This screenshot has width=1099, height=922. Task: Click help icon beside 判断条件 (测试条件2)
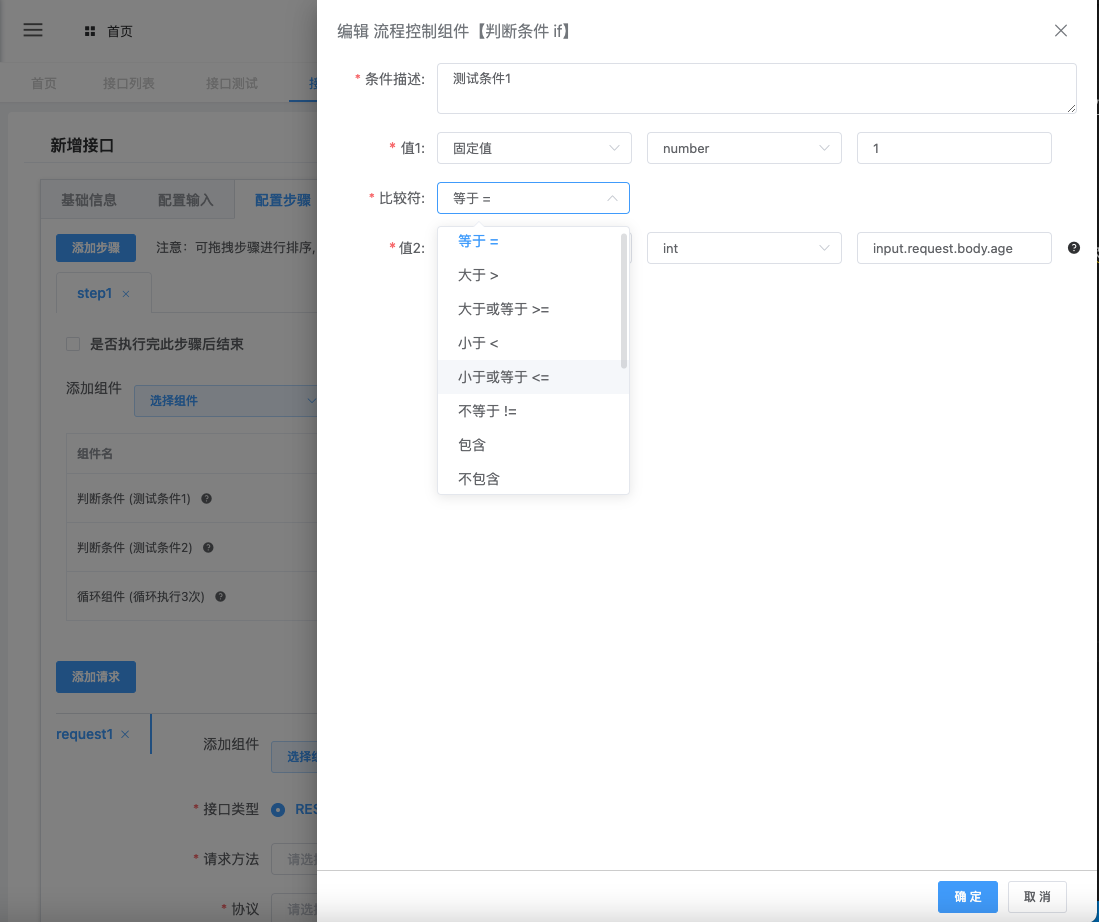point(208,548)
